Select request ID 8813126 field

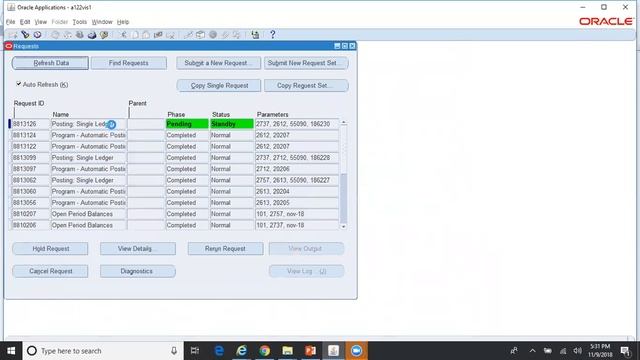point(31,124)
